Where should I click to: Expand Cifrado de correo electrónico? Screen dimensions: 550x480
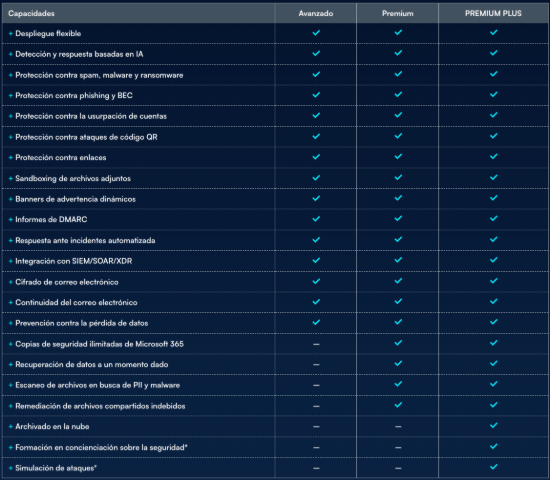[x=11, y=282]
